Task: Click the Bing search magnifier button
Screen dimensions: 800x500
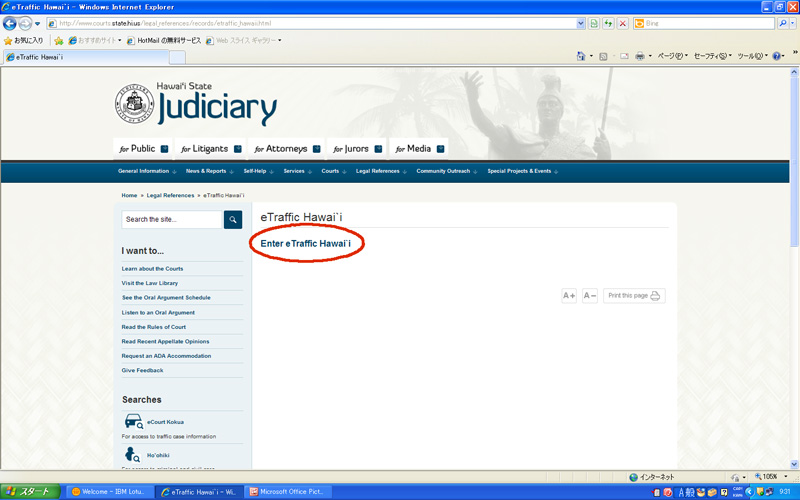Action: point(783,23)
